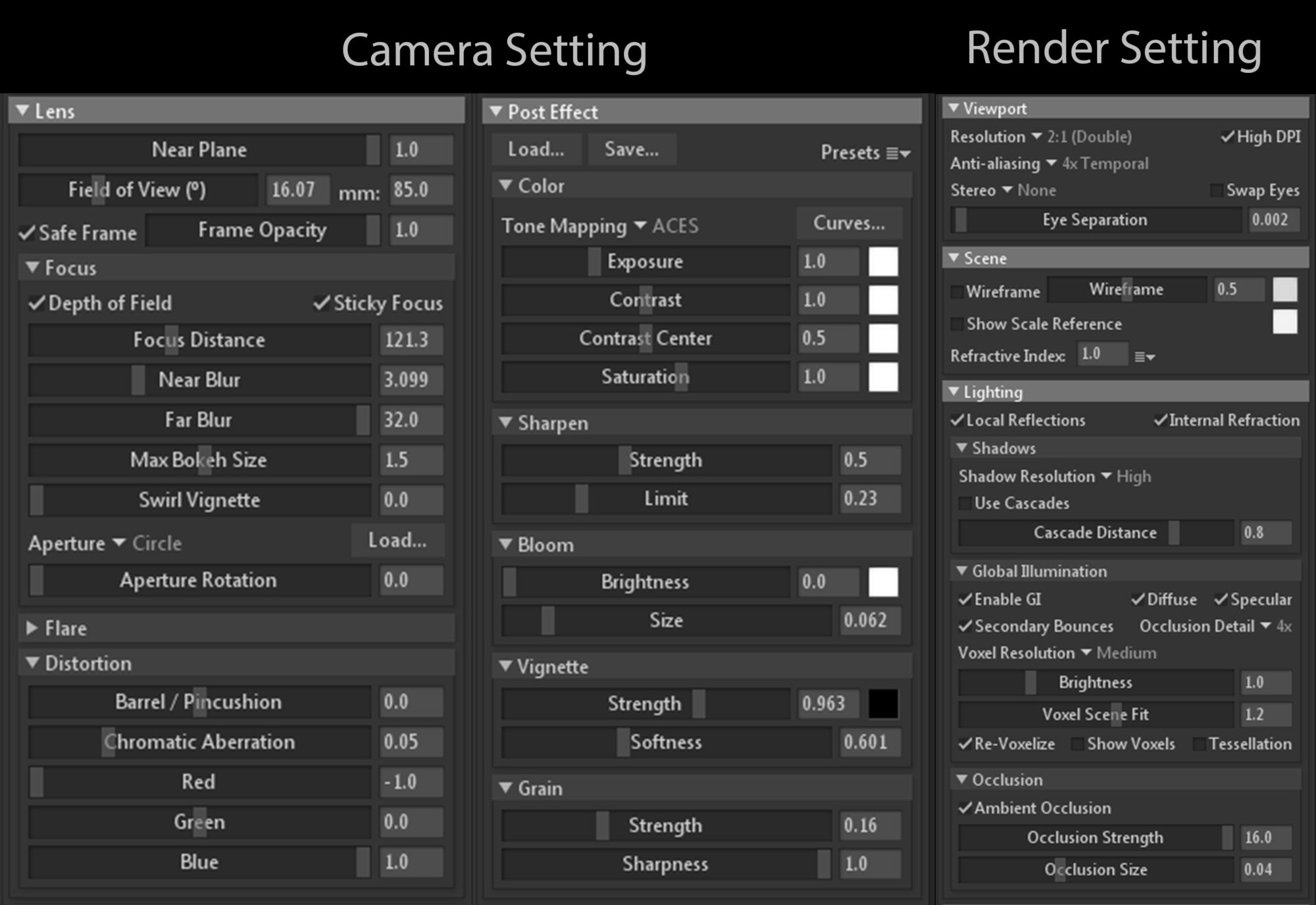Screen dimensions: 1316x905
Task: Open the Curves editor
Action: pyautogui.click(x=849, y=223)
